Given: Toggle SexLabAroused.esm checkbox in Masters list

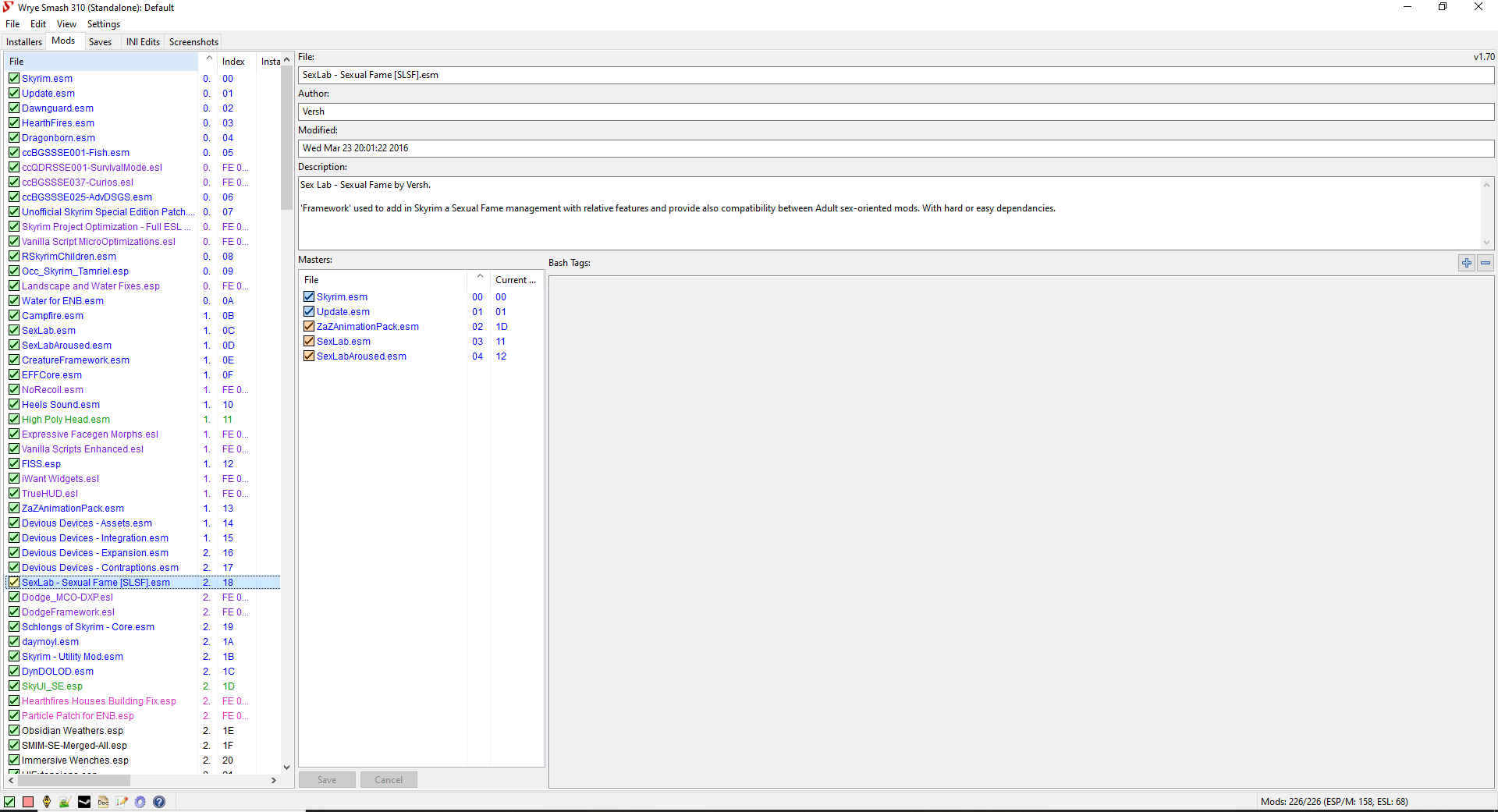Looking at the screenshot, I should [x=309, y=356].
